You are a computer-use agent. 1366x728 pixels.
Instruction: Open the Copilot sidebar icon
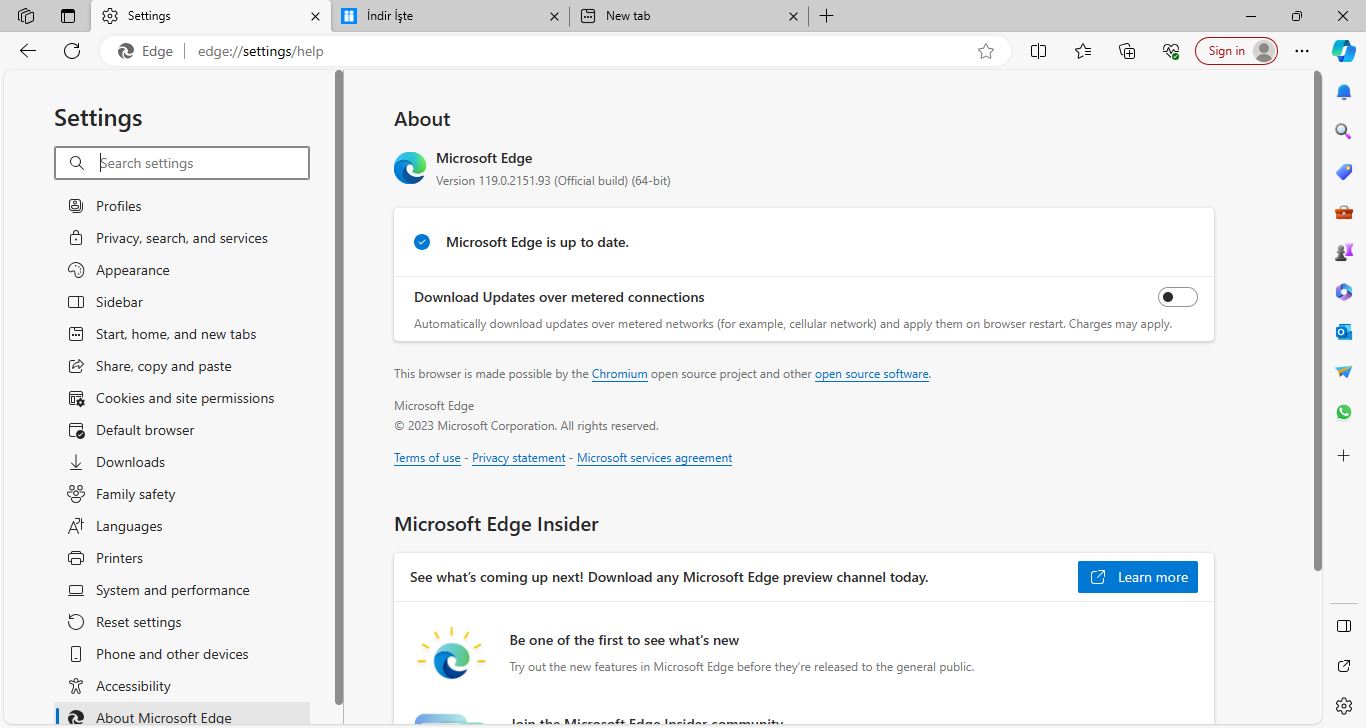(1344, 51)
